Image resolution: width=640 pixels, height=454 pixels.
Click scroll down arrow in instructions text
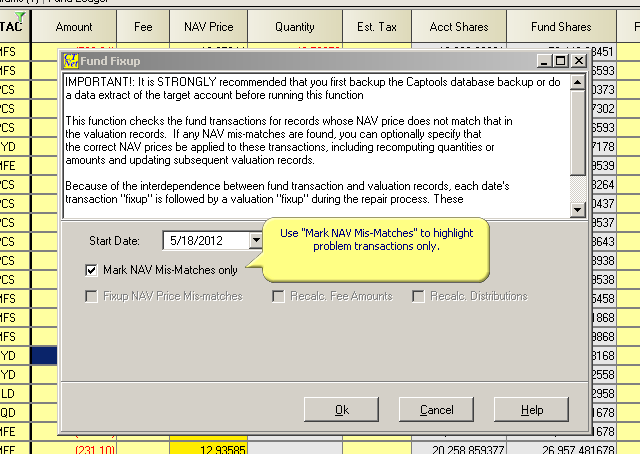click(x=579, y=209)
